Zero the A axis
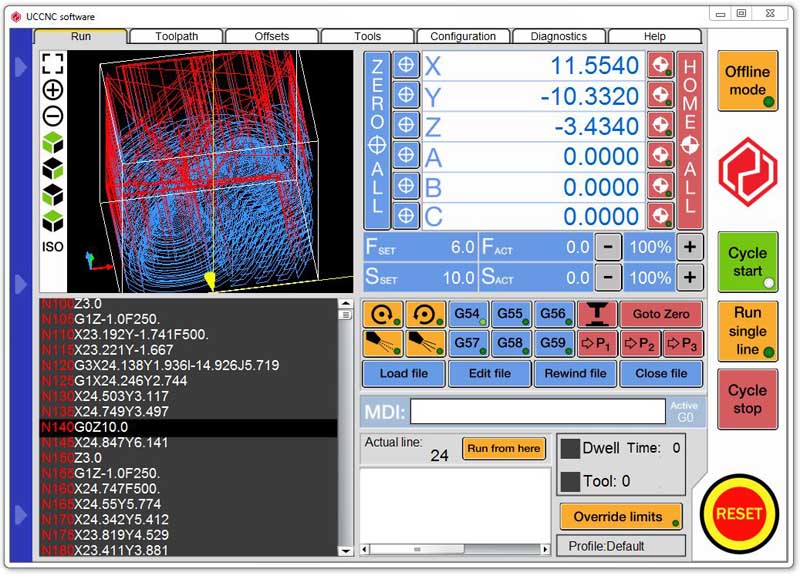The width and height of the screenshot is (800, 576). pyautogui.click(x=406, y=155)
